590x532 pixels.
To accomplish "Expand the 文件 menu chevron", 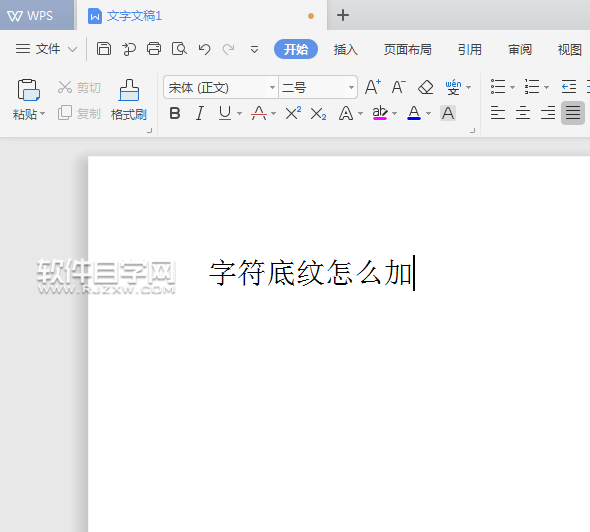I will [x=72, y=49].
